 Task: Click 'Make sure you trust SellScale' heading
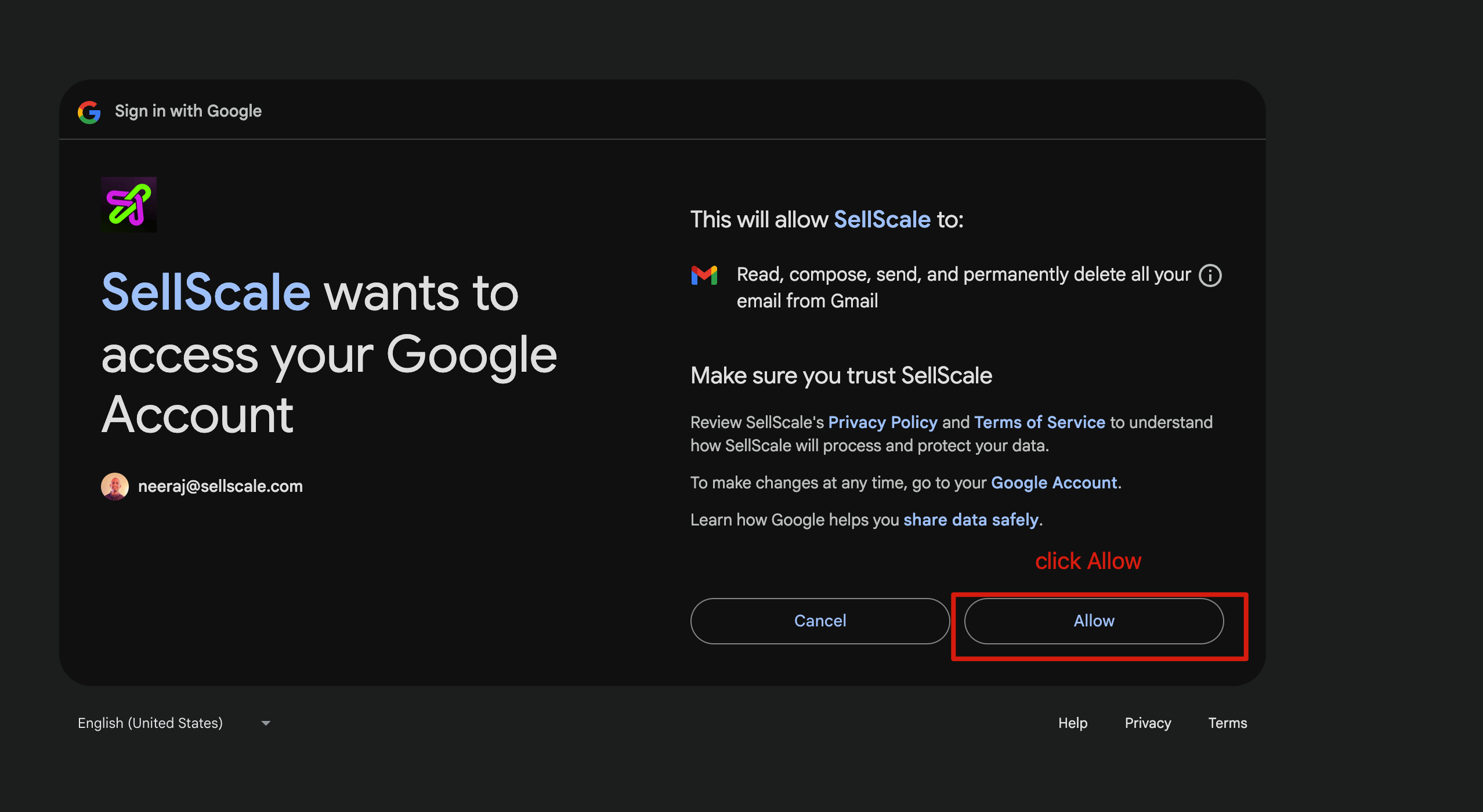click(841, 376)
